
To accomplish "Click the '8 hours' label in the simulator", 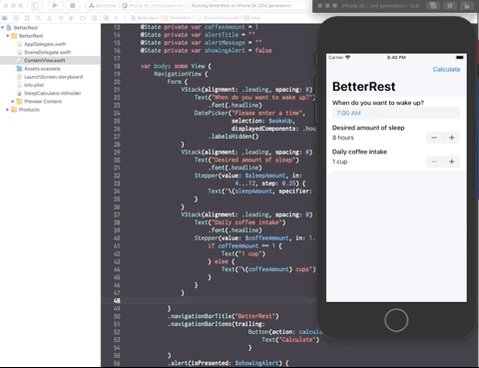I will tap(343, 138).
